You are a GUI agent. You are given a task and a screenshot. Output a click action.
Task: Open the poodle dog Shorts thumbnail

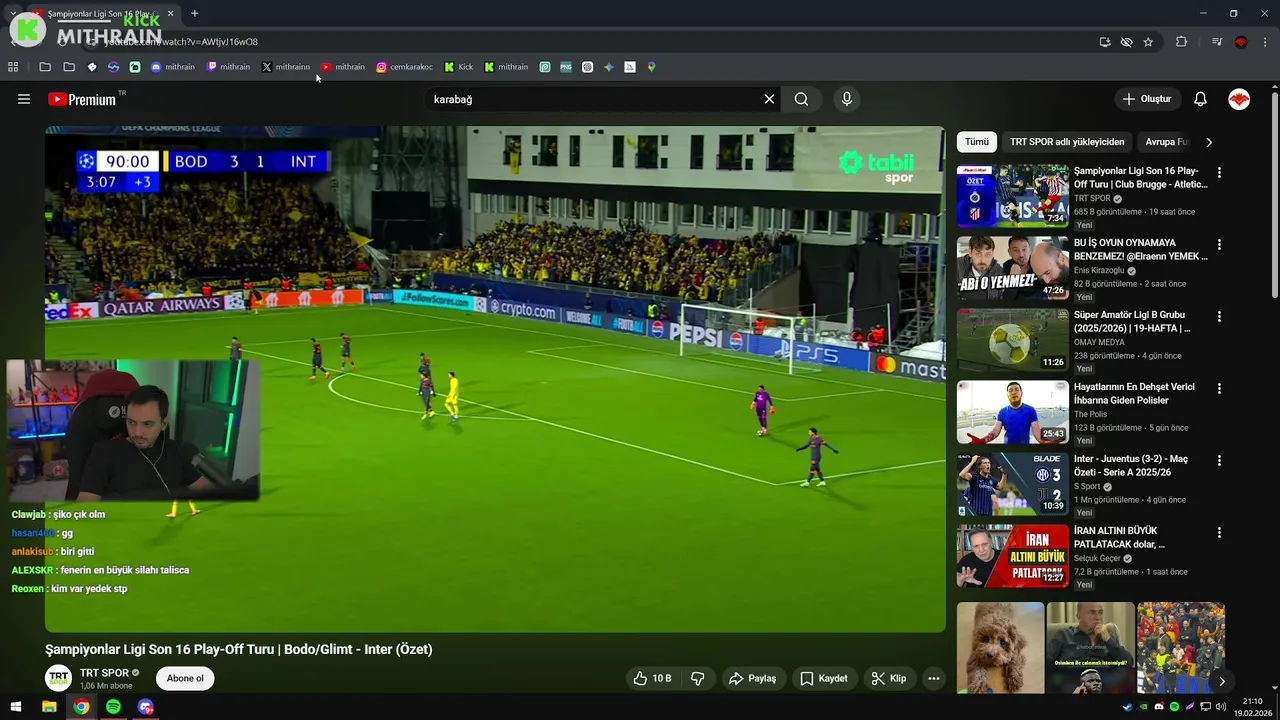click(x=1000, y=648)
